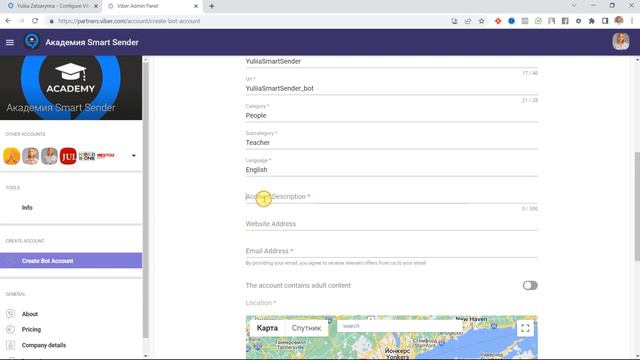
Task: Click the browser profile avatar in toolbar
Action: (x=619, y=20)
